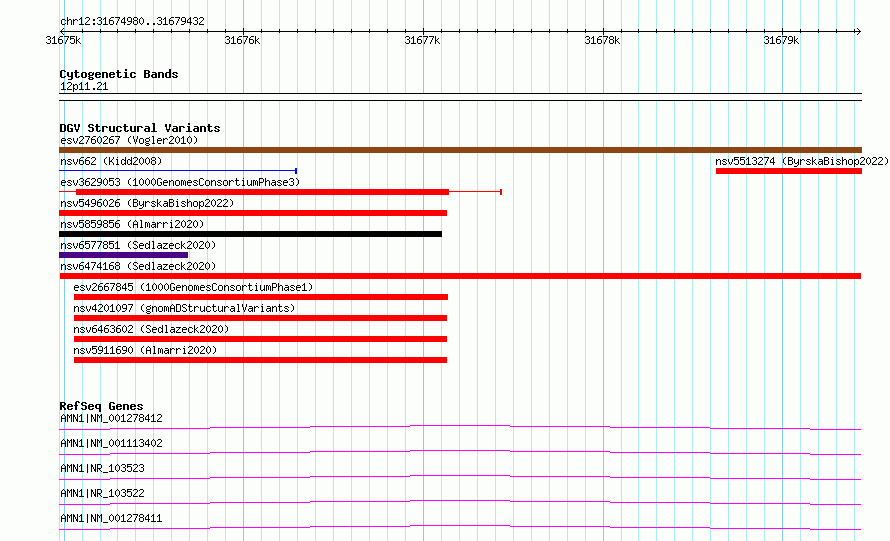This screenshot has height=541, width=890.
Task: Open the AMN1|NM_001278412 transcript label
Action: click(x=111, y=418)
